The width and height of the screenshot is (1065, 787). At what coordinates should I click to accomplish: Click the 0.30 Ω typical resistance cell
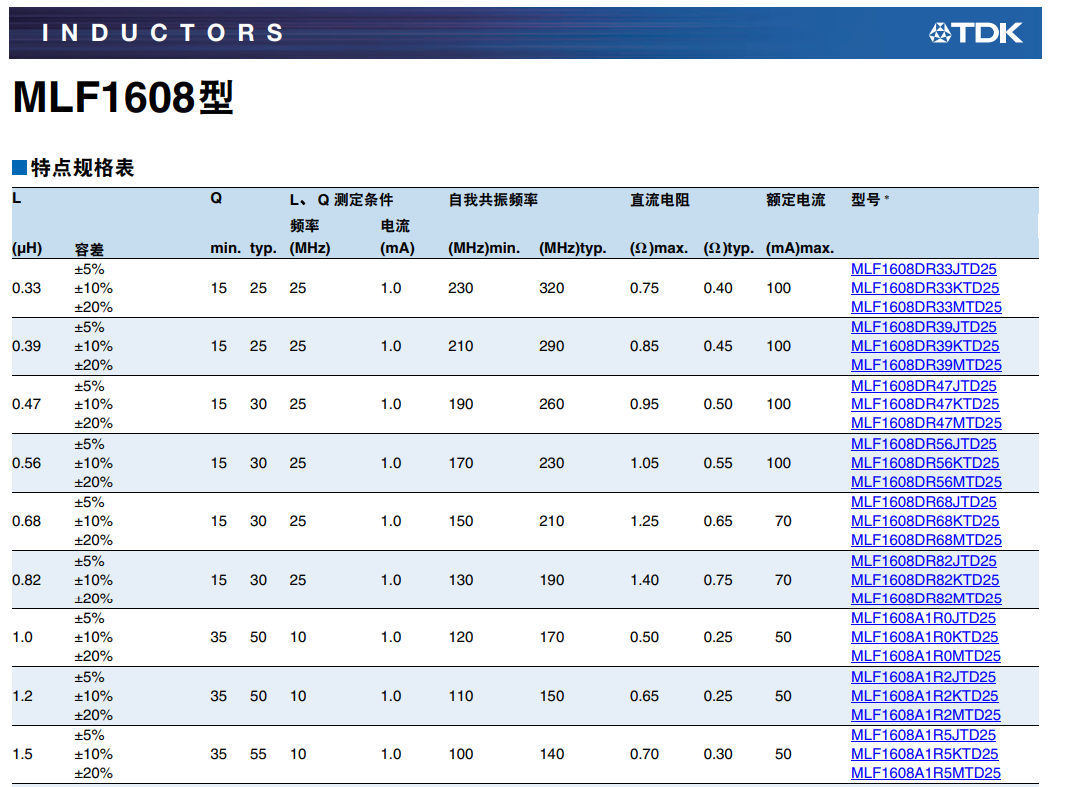(718, 754)
